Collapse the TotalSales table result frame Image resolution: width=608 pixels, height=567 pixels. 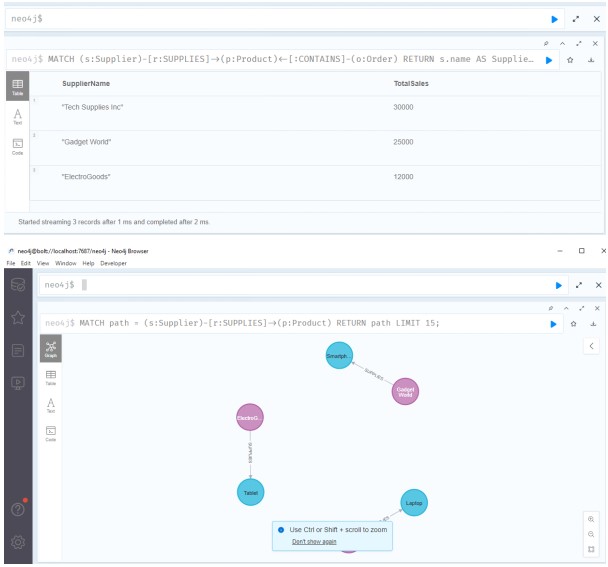pyautogui.click(x=563, y=44)
